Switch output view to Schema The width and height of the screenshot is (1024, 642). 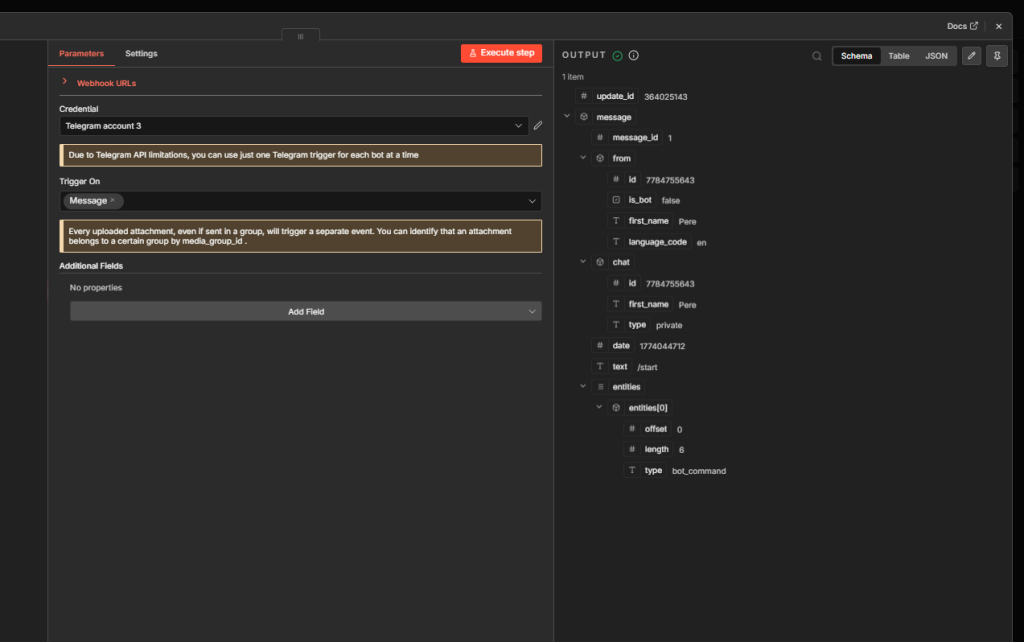tap(857, 55)
